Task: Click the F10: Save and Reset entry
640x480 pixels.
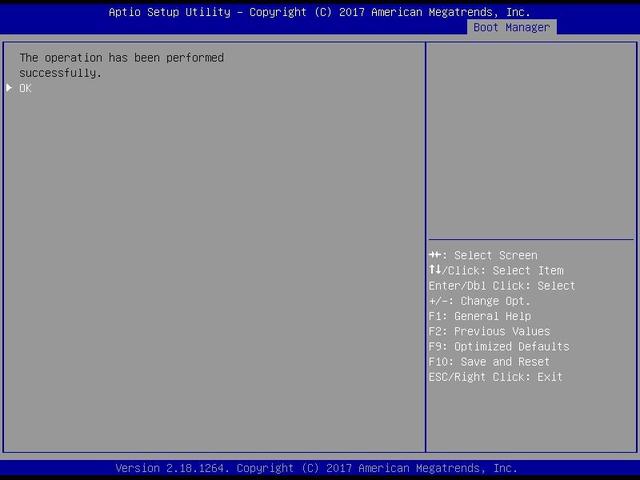Action: coord(489,362)
